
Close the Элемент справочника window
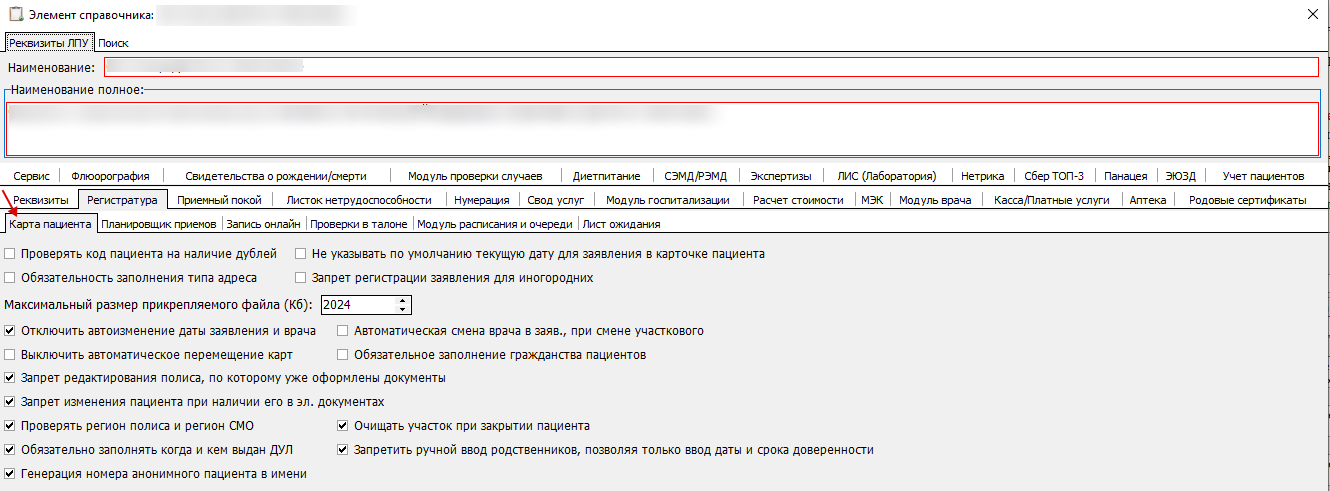pyautogui.click(x=1312, y=14)
